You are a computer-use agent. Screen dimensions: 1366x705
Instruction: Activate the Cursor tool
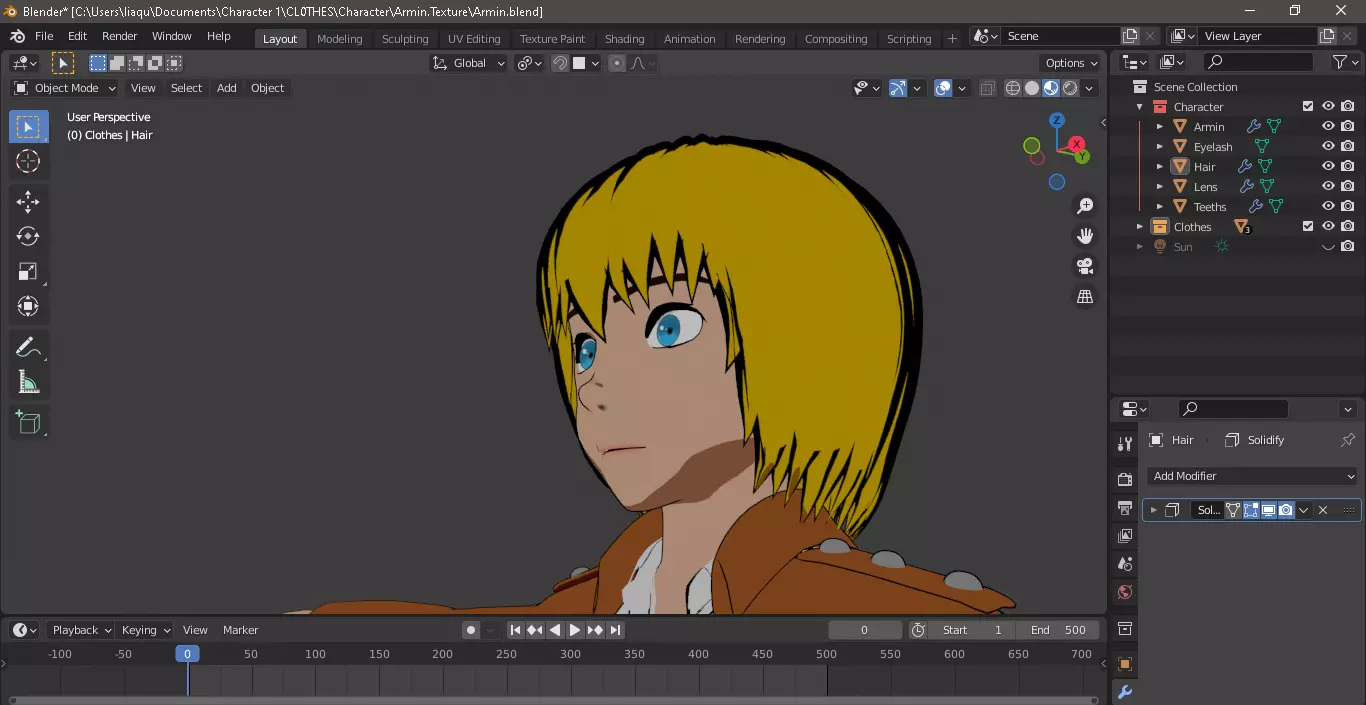[x=28, y=161]
